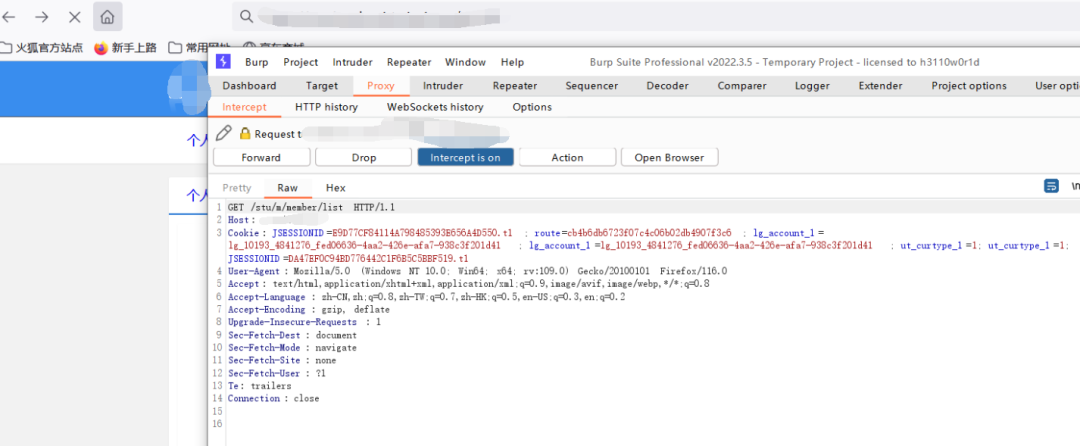Image resolution: width=1080 pixels, height=446 pixels.
Task: Click the Sec-Fetch-Mode header line
Action: click(293, 348)
